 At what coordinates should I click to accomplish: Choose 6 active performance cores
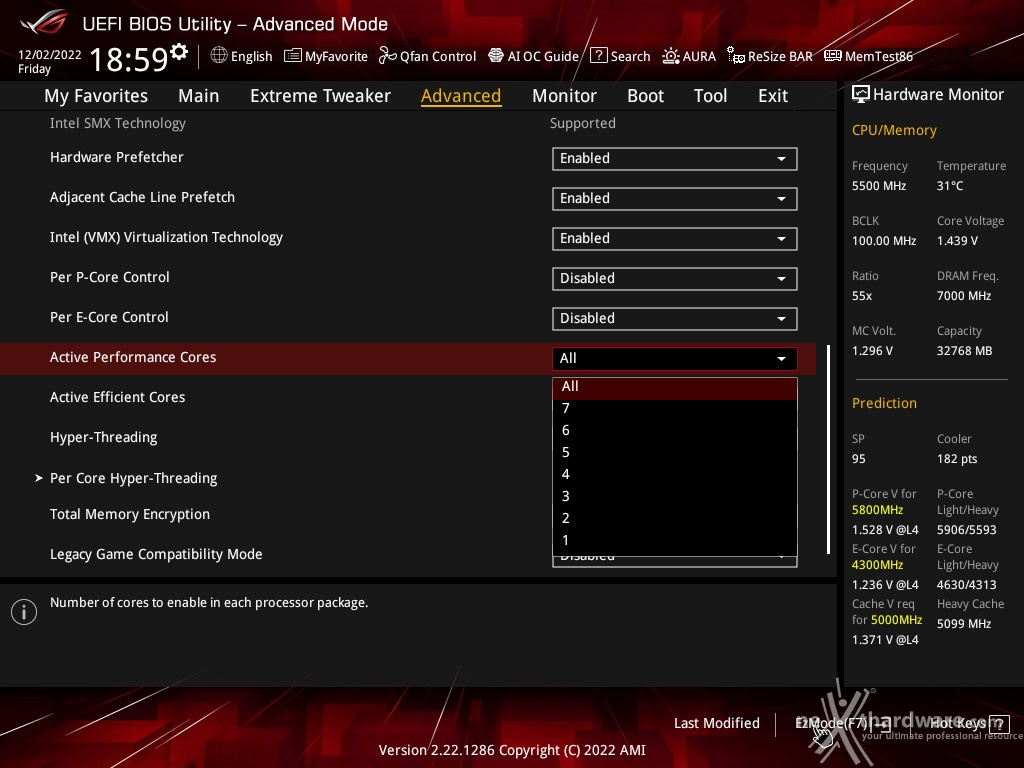click(675, 430)
